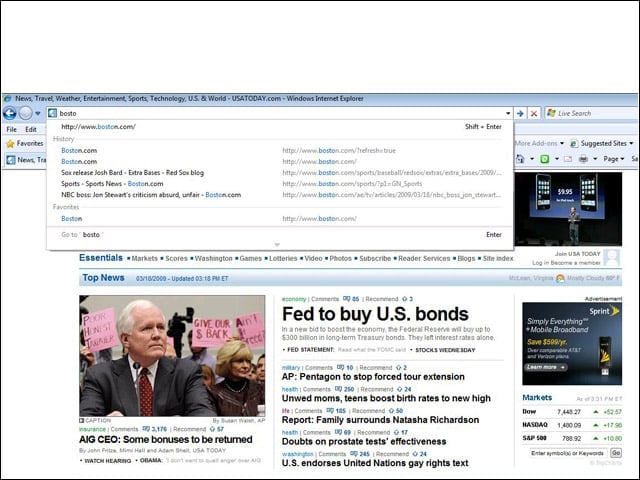
Task: Select the top http://www.boston.com/ autocomplete suggestion
Action: tap(280, 127)
